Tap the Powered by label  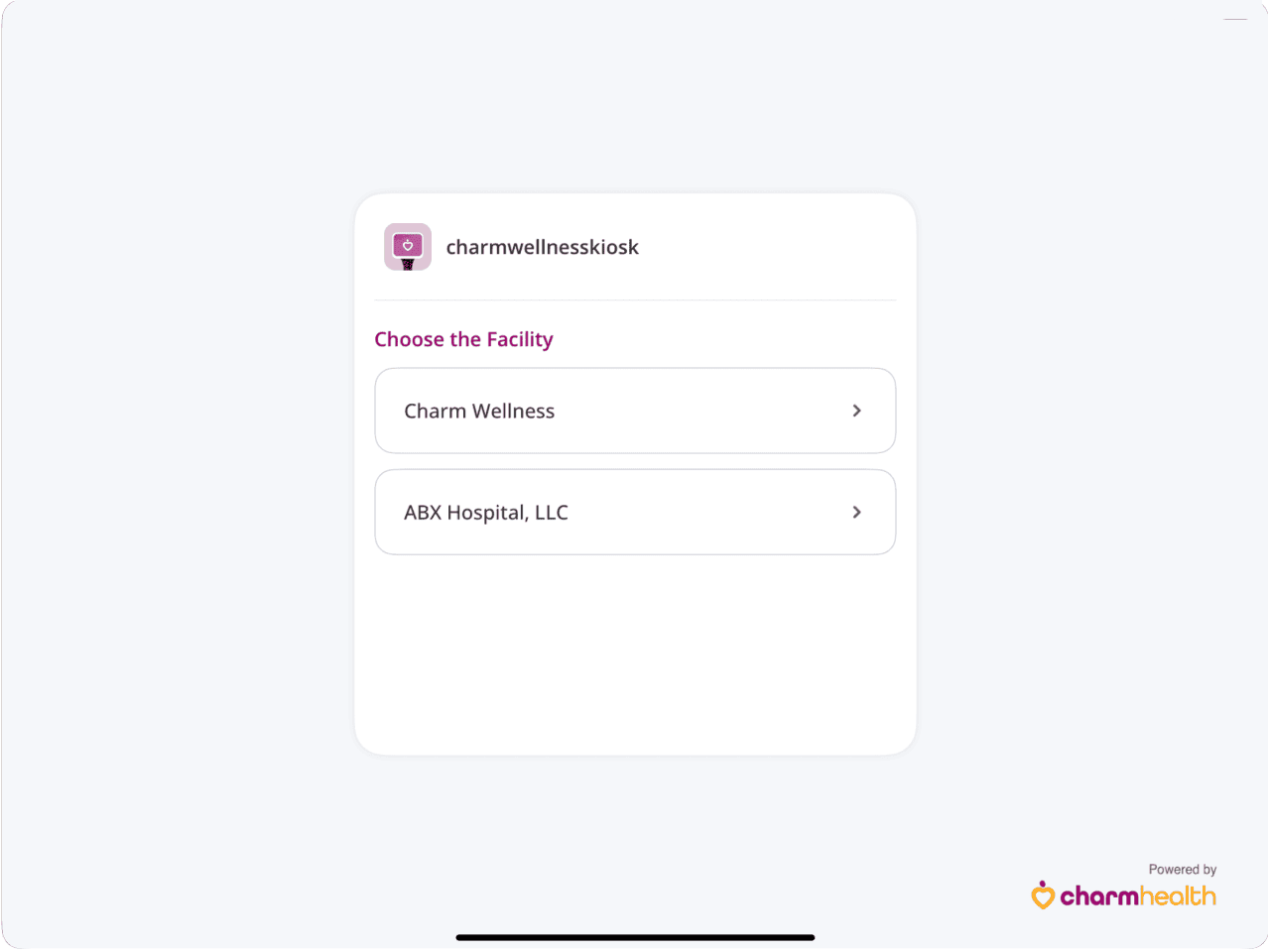1182,869
